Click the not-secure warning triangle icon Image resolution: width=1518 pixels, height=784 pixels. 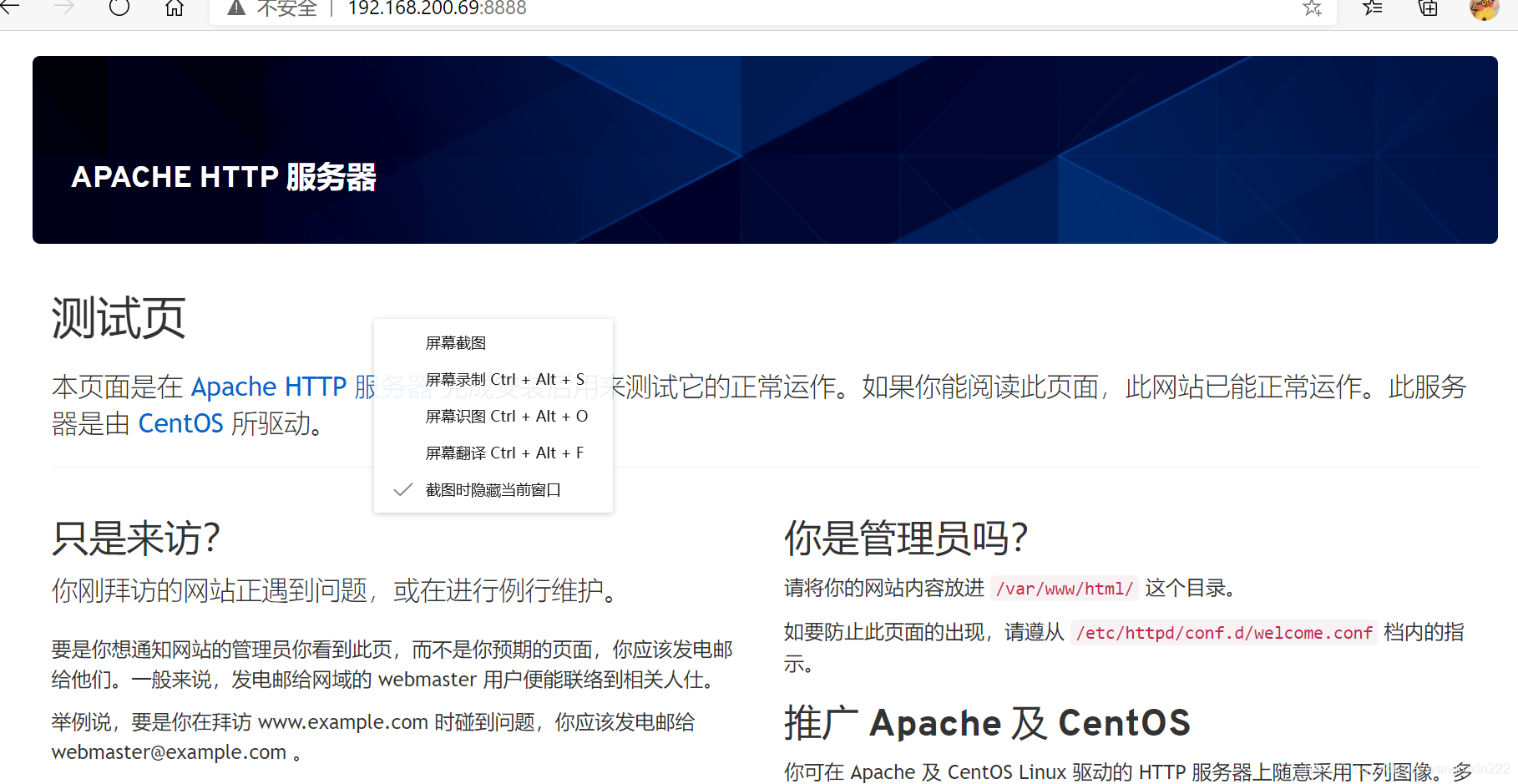point(237,8)
